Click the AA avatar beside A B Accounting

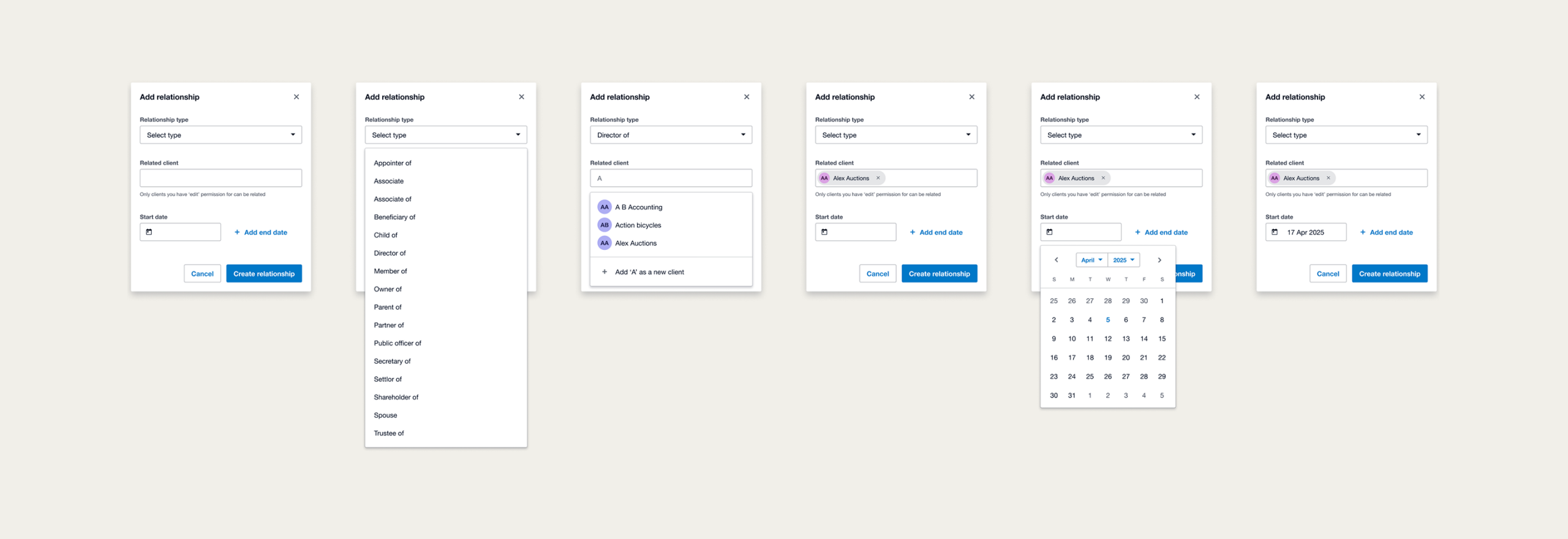[x=605, y=207]
